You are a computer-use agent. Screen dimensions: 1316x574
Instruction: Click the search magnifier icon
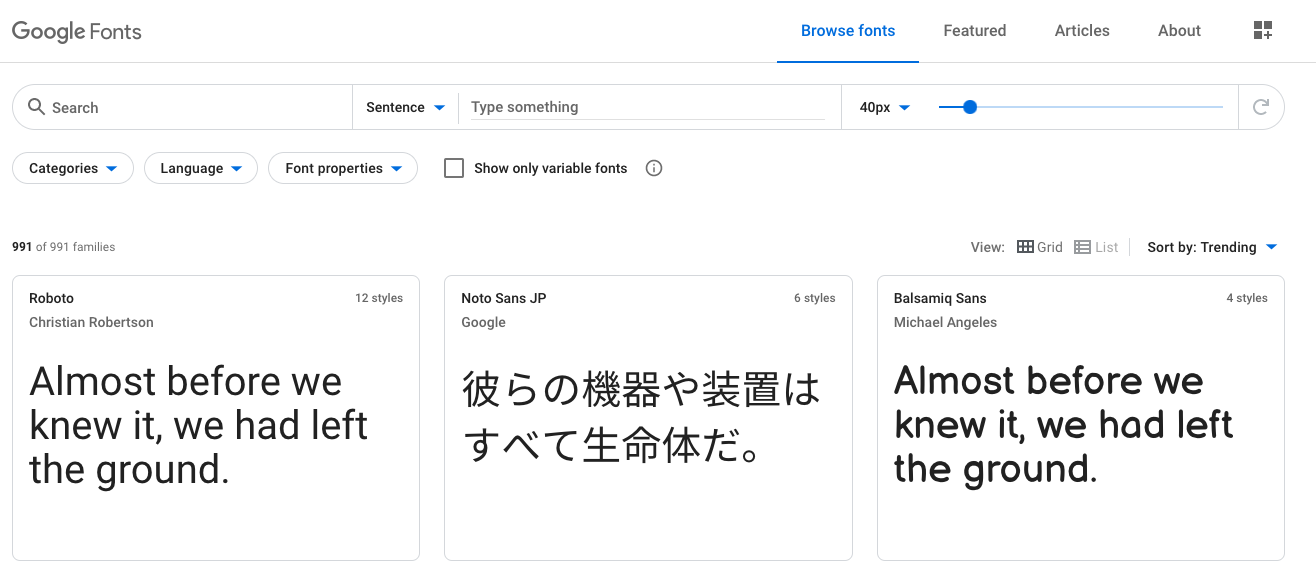pos(36,107)
